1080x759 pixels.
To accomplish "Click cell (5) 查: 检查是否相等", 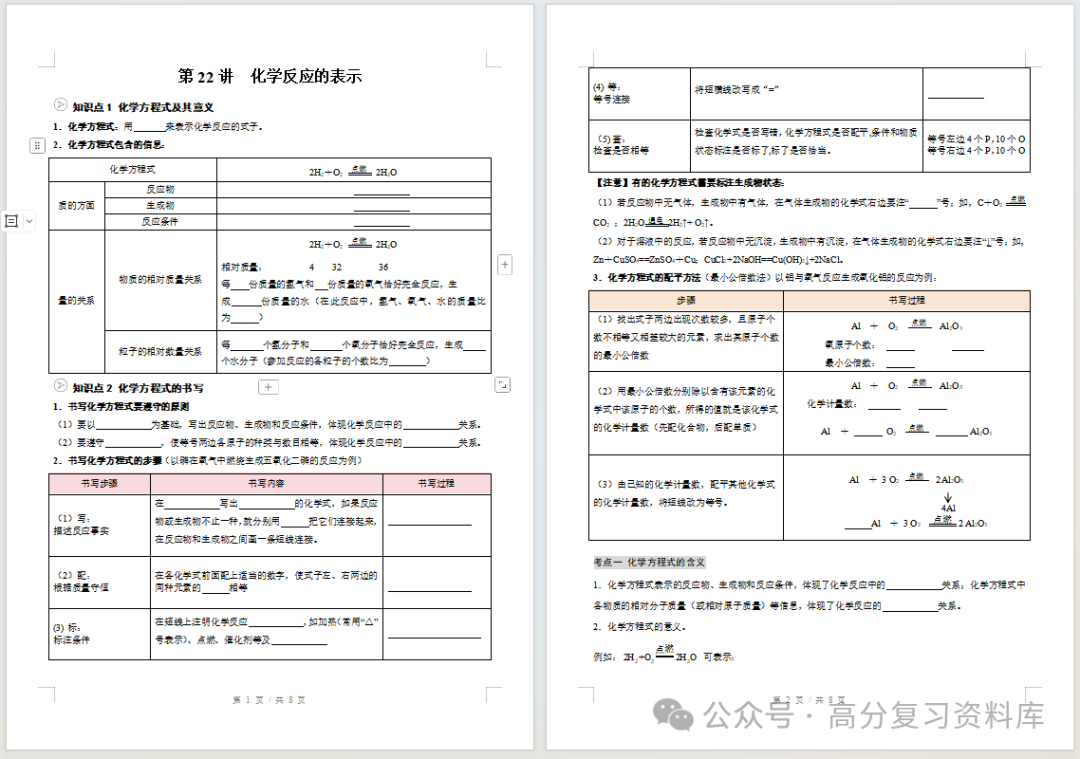I will click(639, 145).
